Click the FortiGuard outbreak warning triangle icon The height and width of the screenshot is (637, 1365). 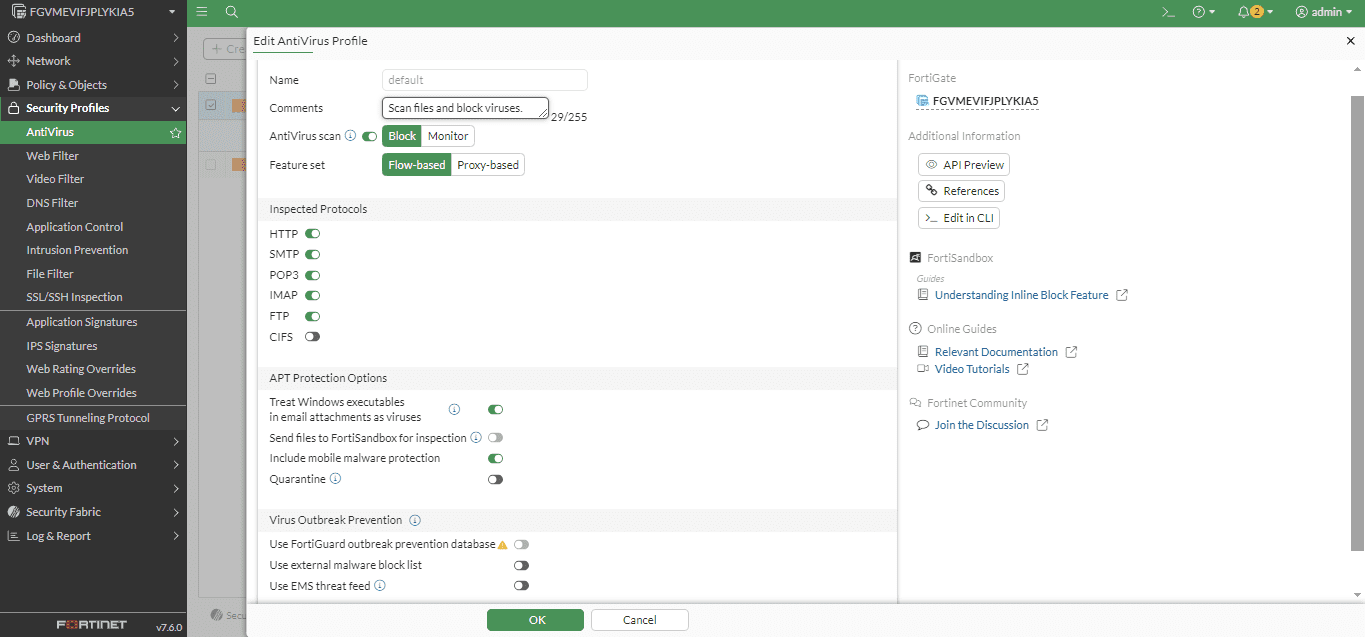tap(503, 545)
